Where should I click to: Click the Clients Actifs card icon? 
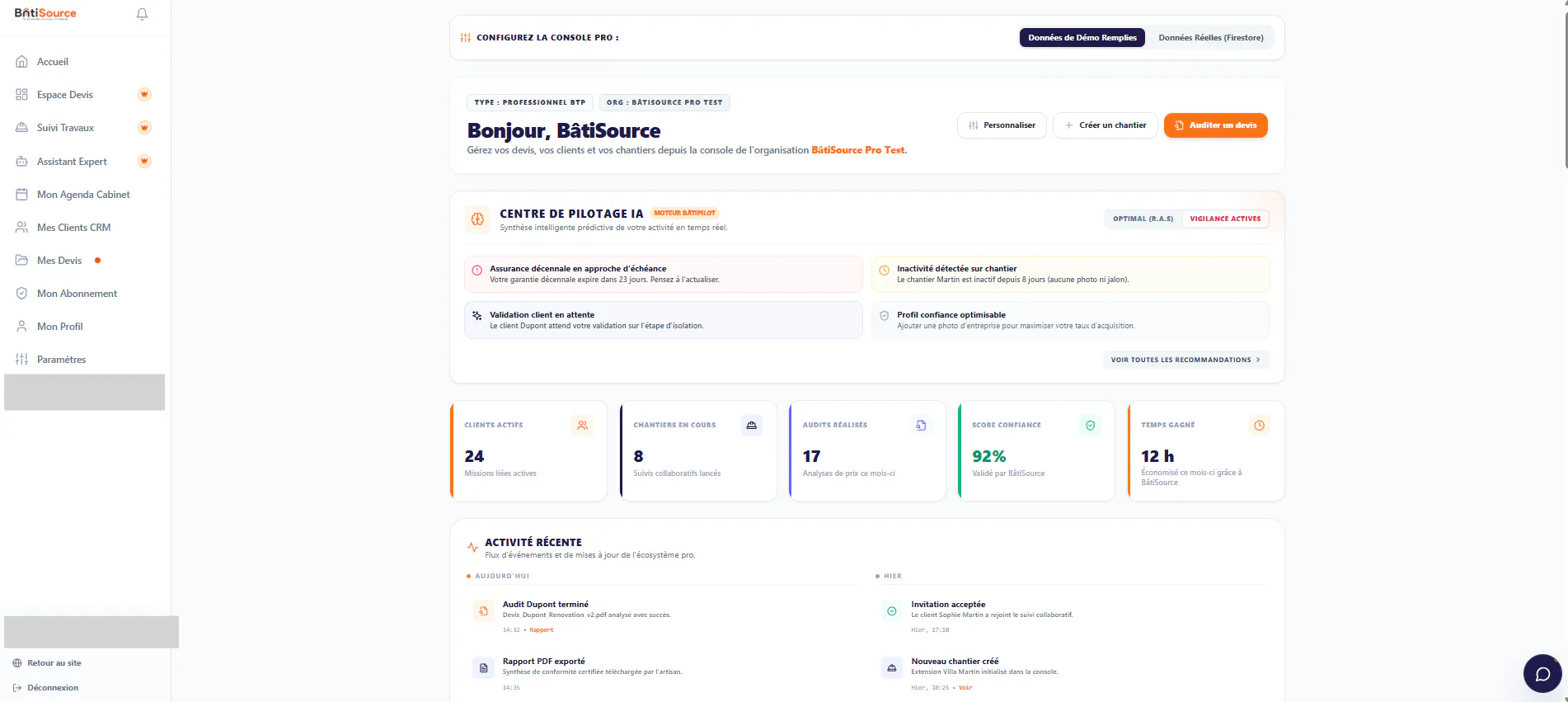582,426
